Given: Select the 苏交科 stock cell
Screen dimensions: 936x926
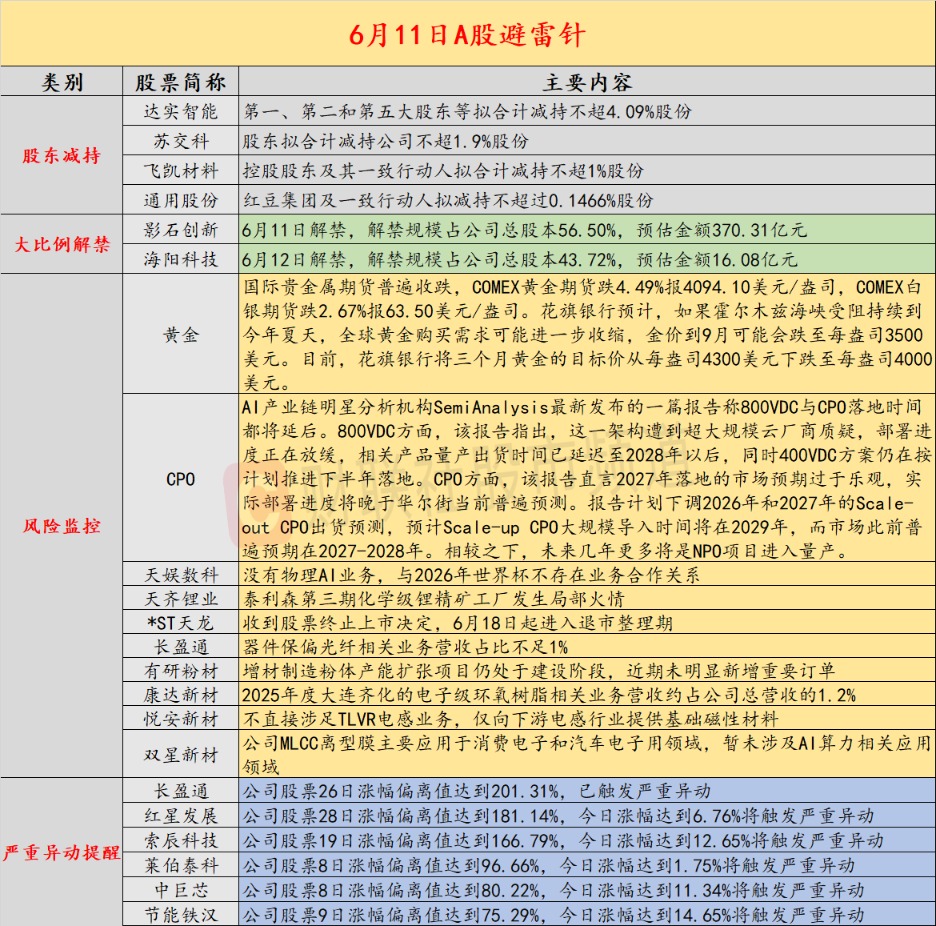Looking at the screenshot, I should (x=180, y=141).
